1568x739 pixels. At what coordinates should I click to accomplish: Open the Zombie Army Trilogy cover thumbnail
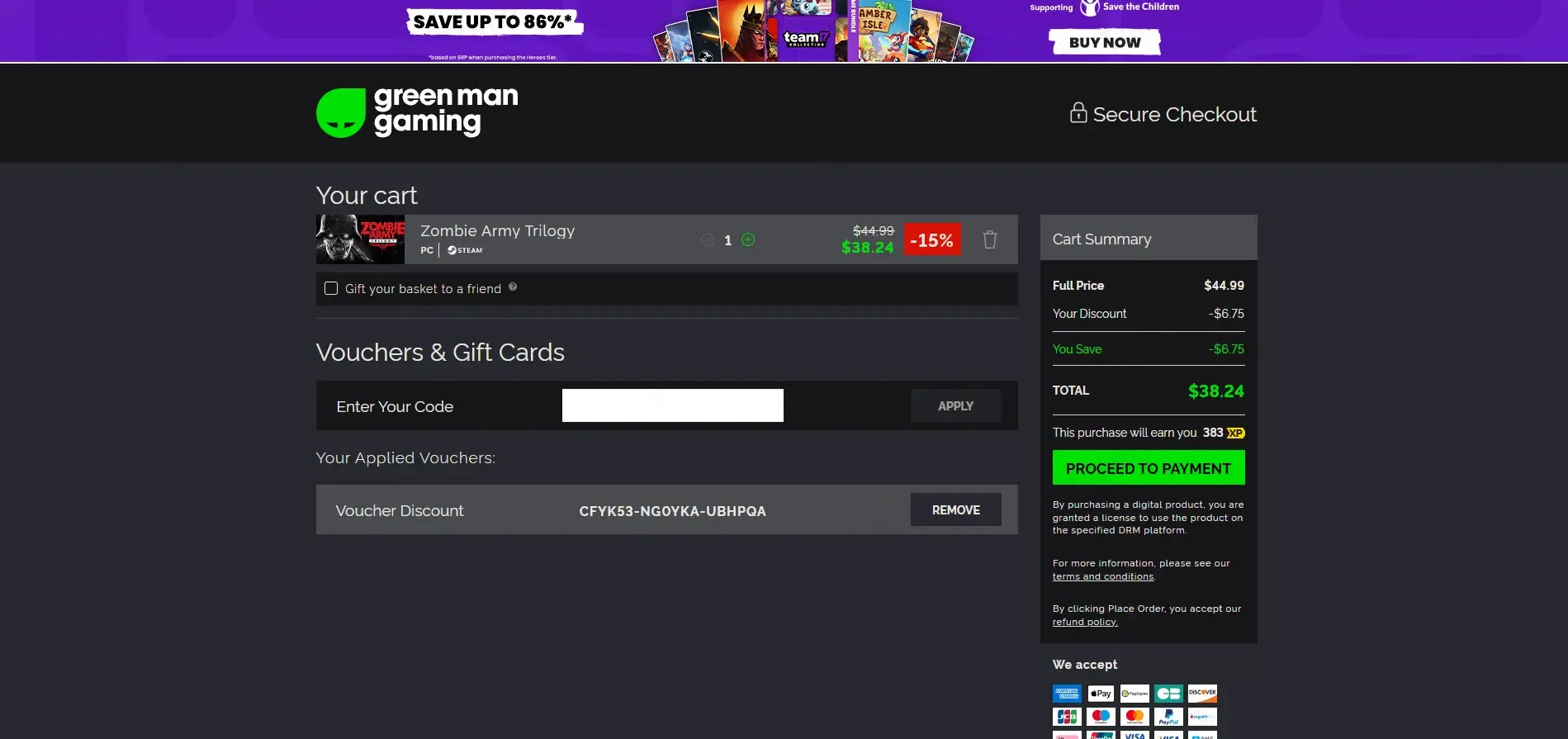360,239
